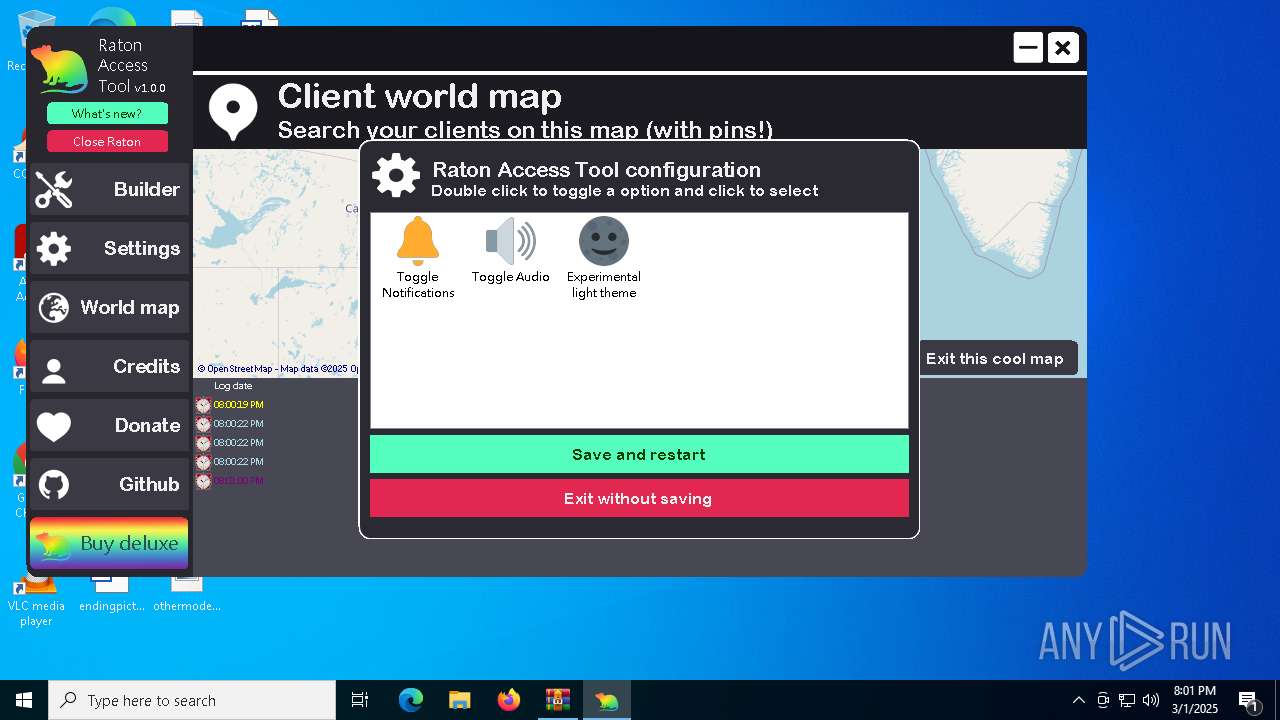Click the Buy deluxe rainbow button
Viewport: 1280px width, 720px height.
point(109,543)
